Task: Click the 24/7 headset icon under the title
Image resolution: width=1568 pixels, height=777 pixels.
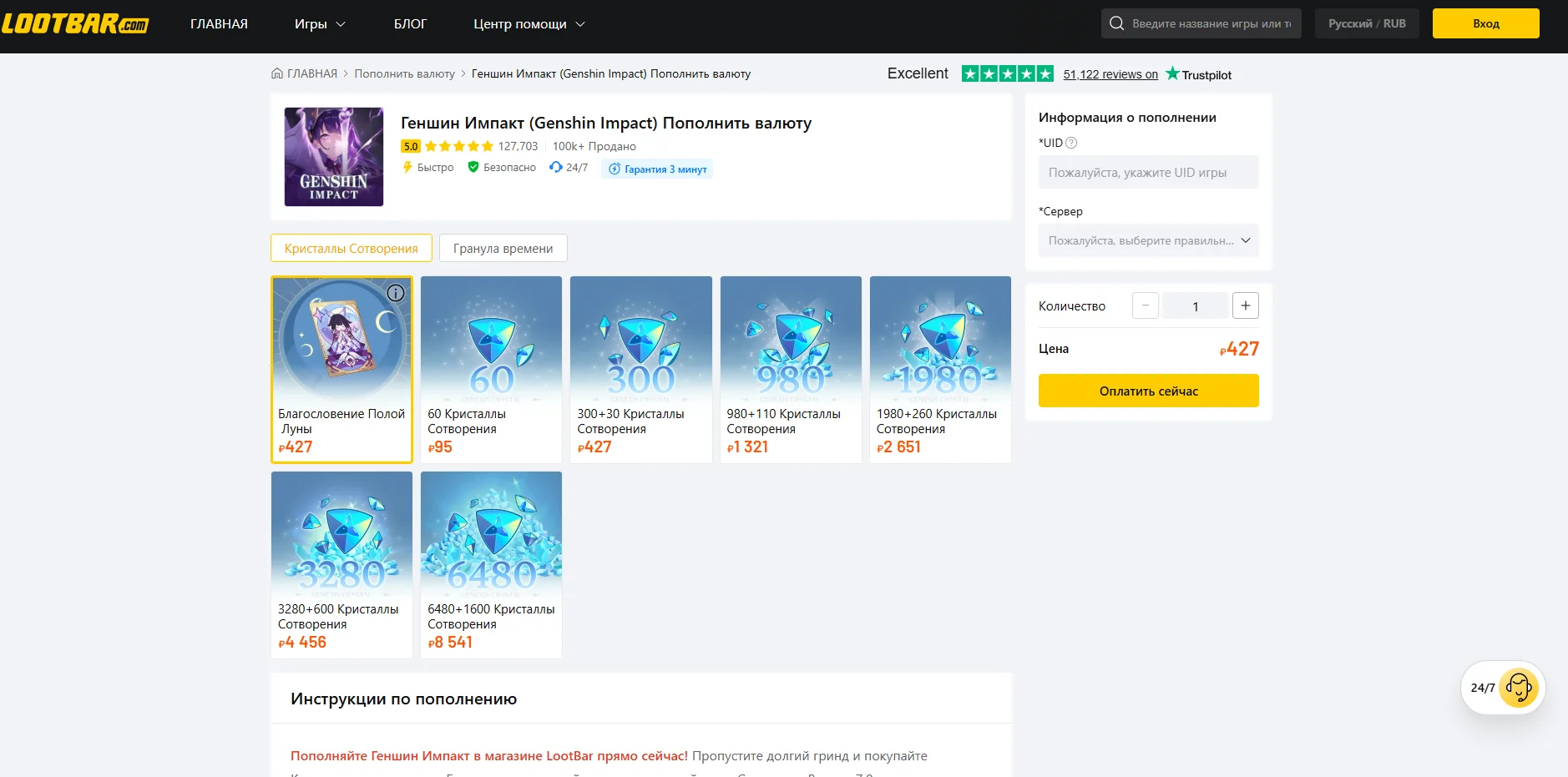Action: [555, 167]
